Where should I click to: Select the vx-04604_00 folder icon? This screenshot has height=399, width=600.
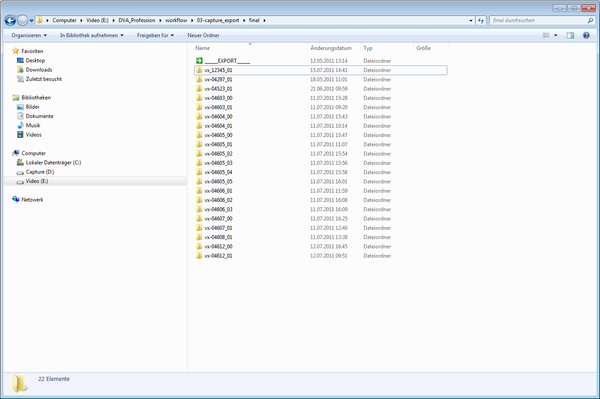199,116
